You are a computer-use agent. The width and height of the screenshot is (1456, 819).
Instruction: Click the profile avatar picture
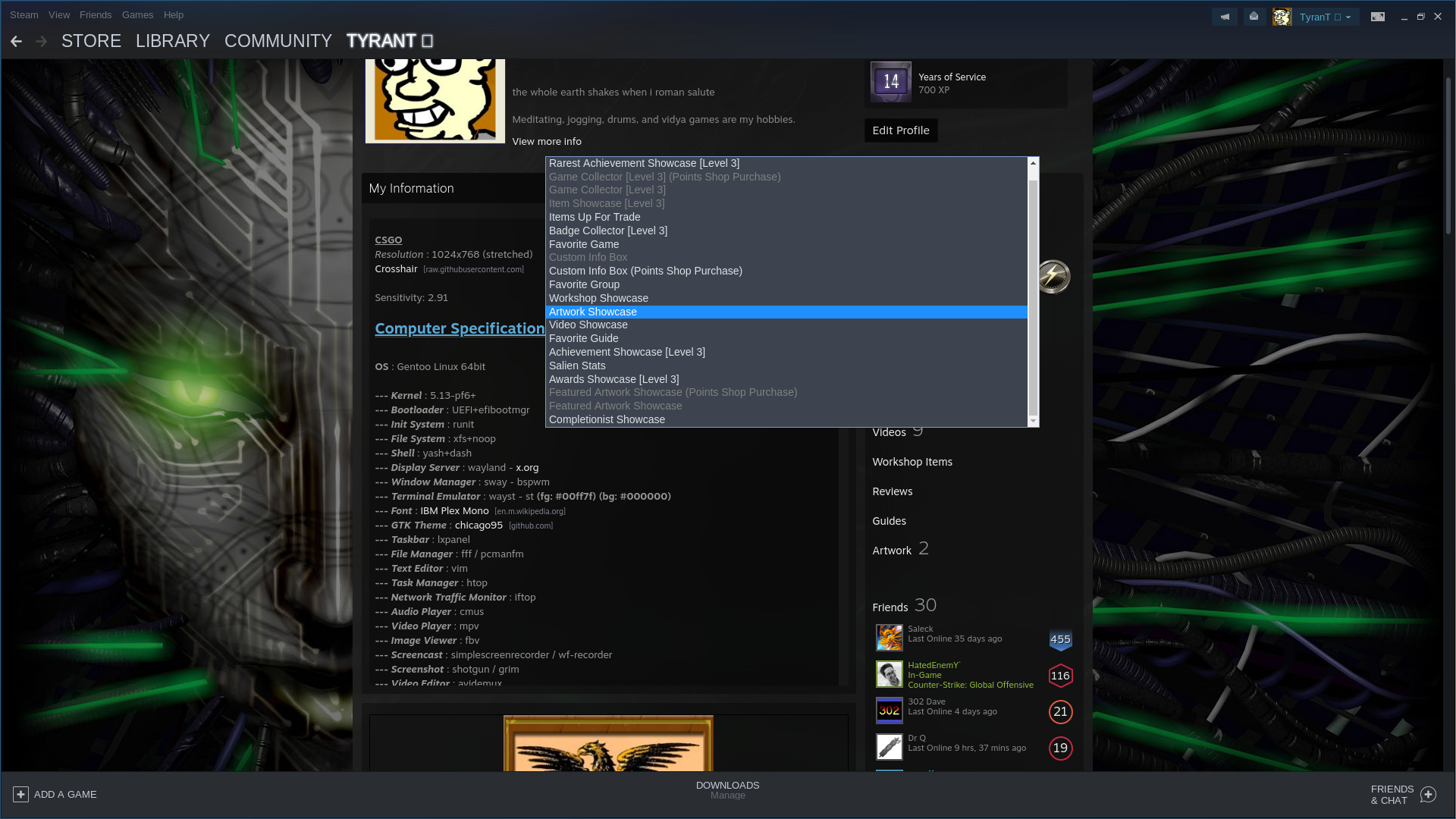435,100
